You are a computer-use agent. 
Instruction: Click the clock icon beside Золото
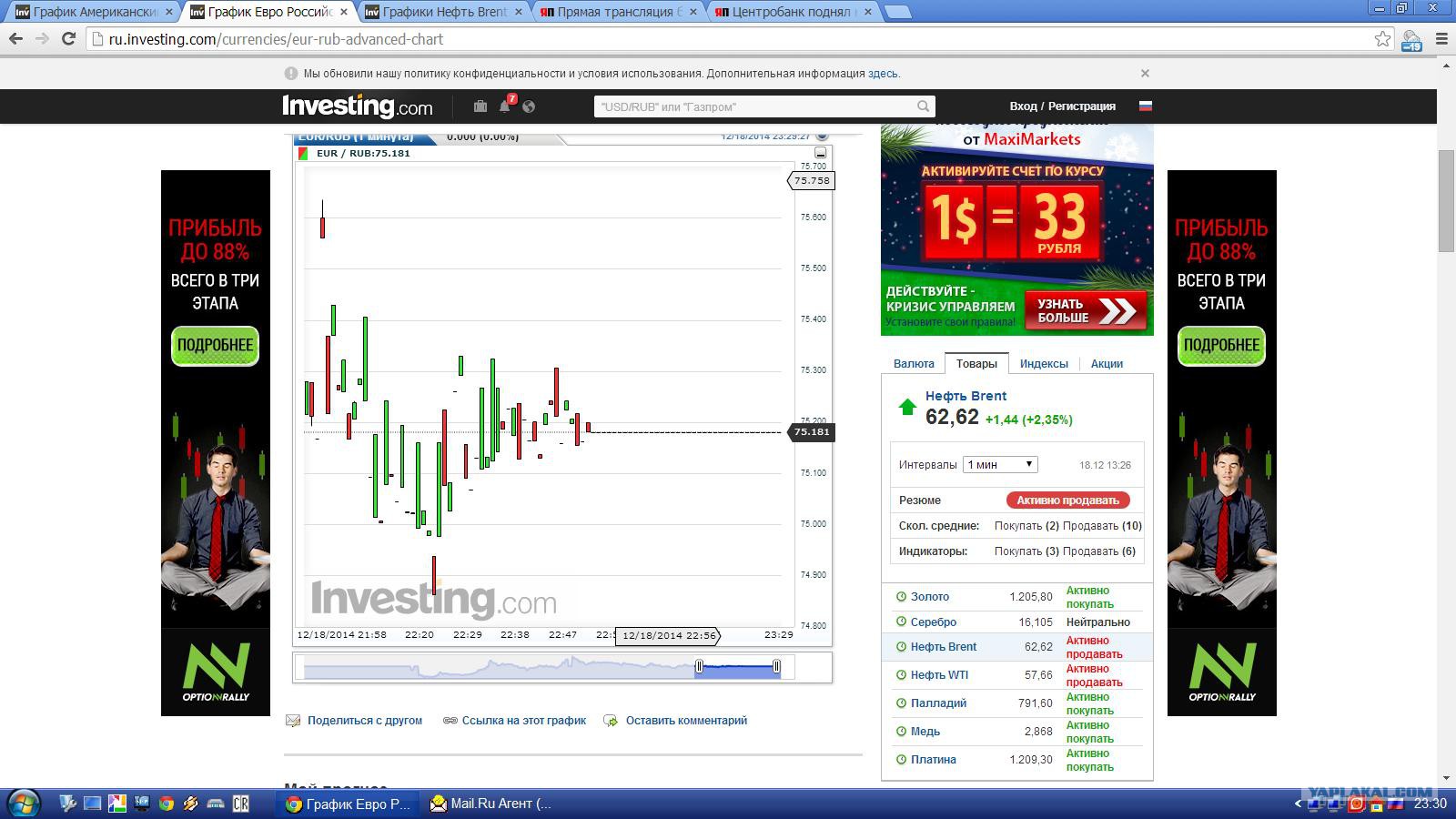901,597
